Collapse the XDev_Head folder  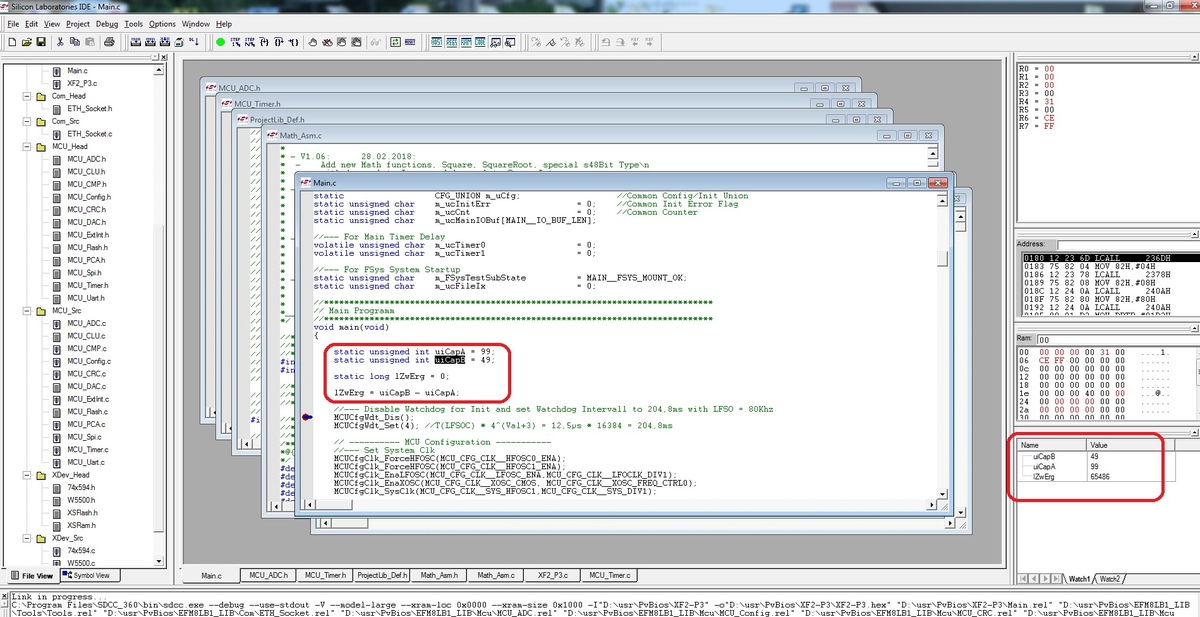tap(27, 475)
